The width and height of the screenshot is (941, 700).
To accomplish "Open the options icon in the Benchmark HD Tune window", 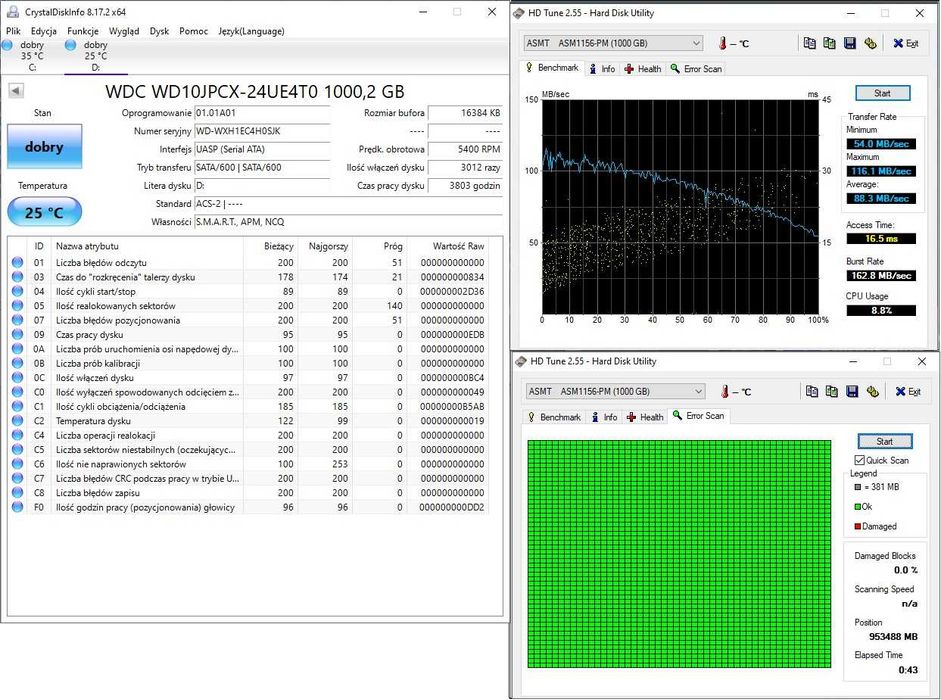I will (870, 43).
